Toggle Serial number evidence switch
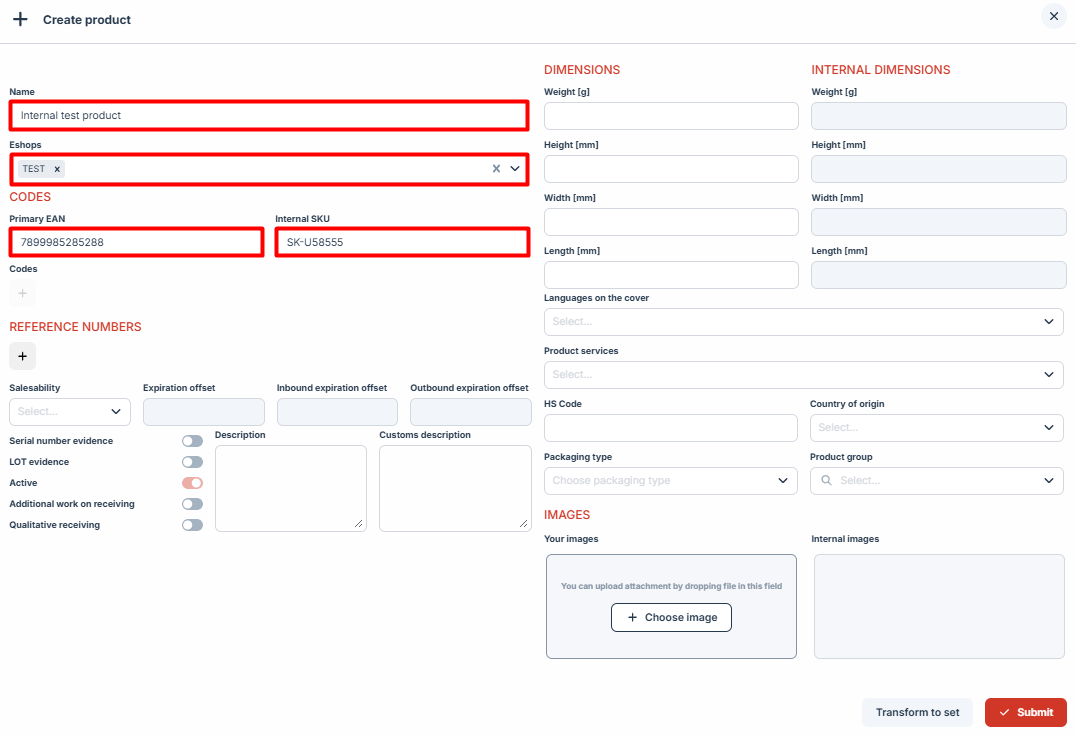Image resolution: width=1076 pixels, height=735 pixels. (192, 441)
